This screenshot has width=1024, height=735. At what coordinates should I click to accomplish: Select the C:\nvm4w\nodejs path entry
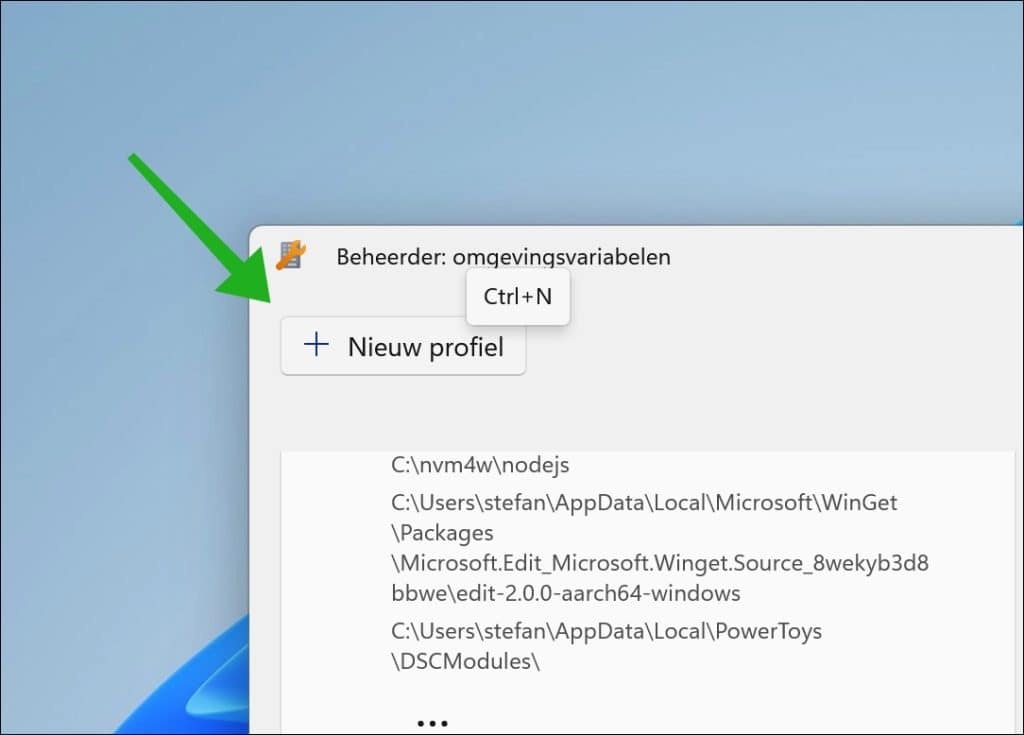point(480,465)
